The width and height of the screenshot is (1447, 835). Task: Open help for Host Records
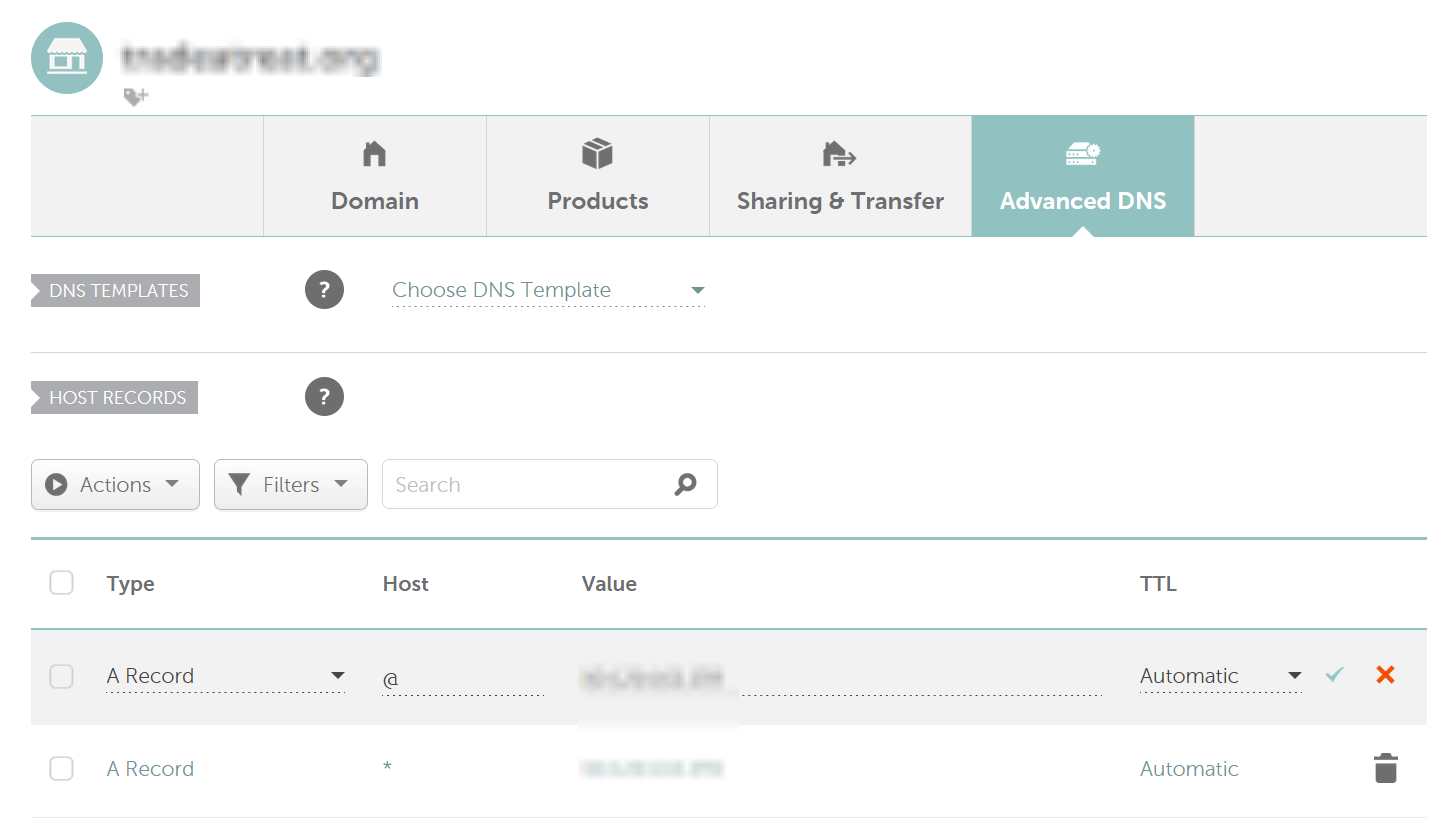pos(324,397)
